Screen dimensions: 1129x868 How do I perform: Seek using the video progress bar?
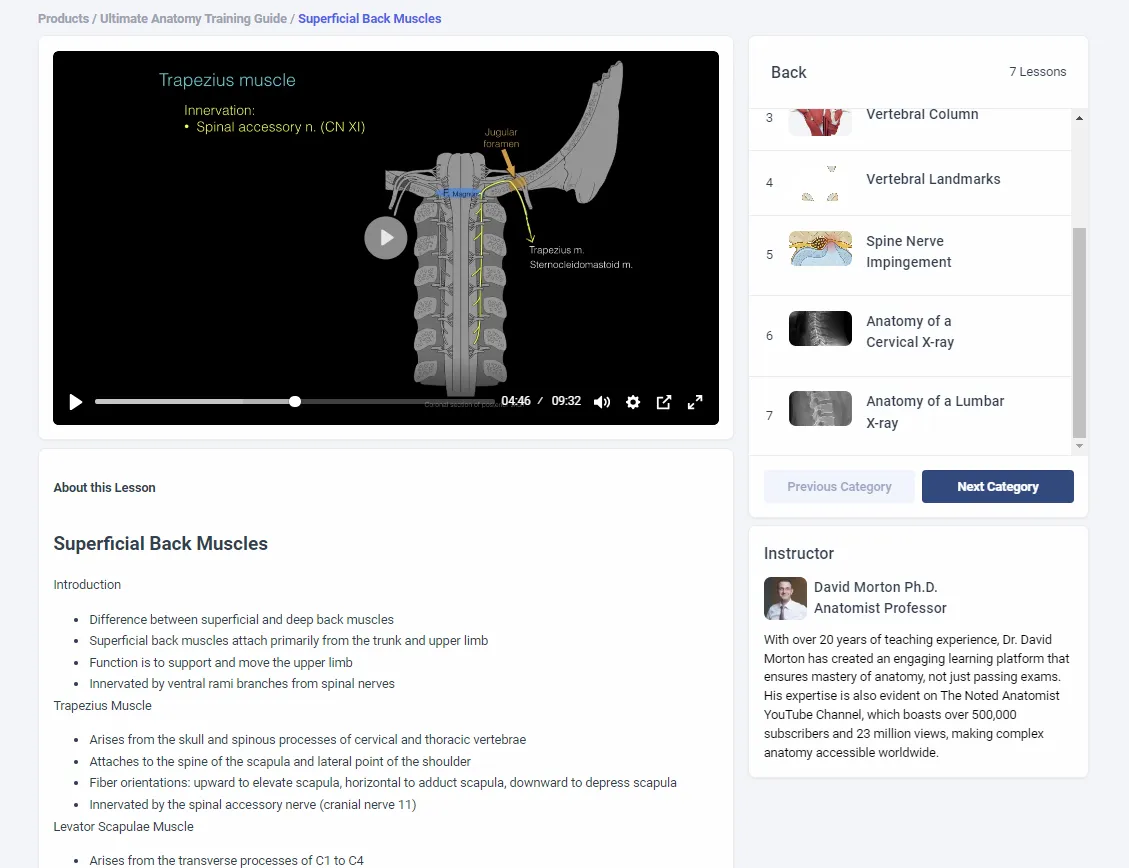(295, 401)
